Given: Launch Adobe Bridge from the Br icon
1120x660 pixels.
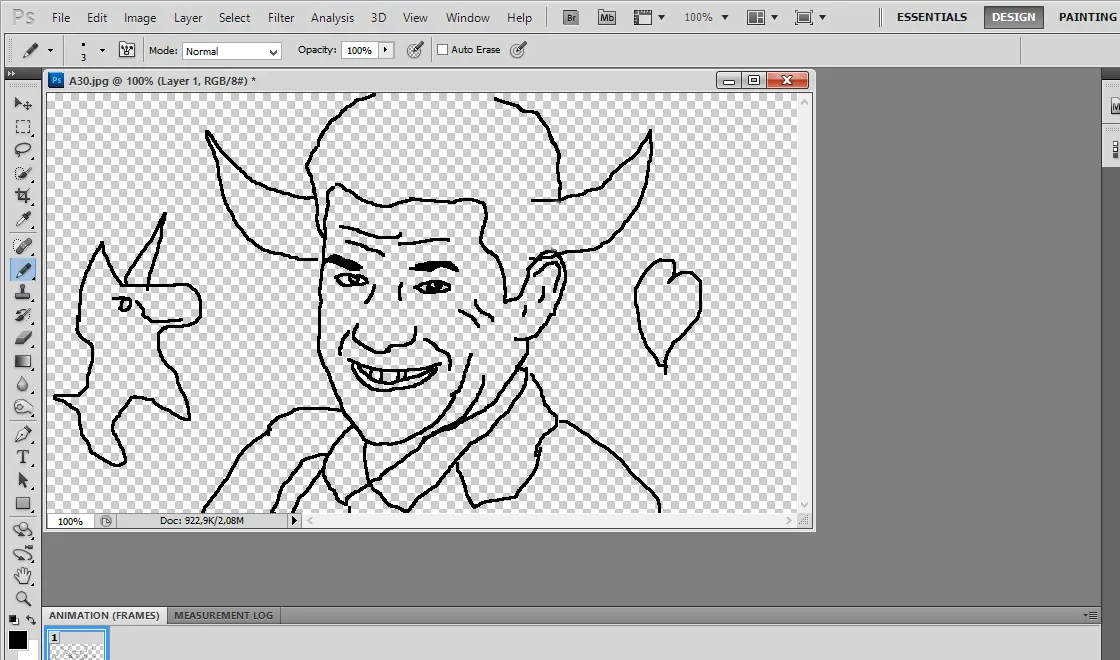Looking at the screenshot, I should coord(571,17).
